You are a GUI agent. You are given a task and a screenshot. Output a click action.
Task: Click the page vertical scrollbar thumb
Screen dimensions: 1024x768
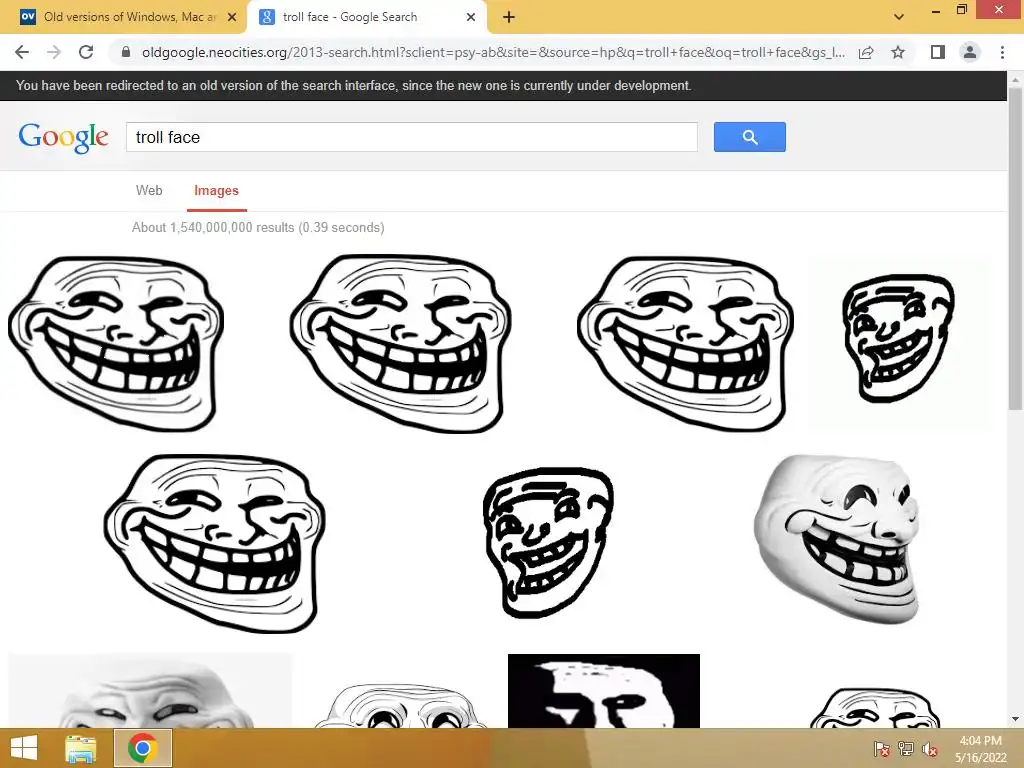pyautogui.click(x=1015, y=248)
